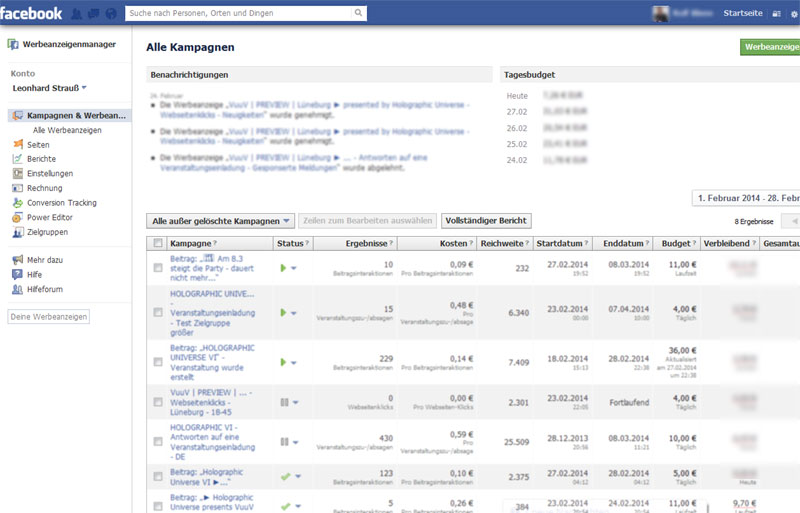This screenshot has height=513, width=800.
Task: Click the Berichte chart icon
Action: coord(18,159)
